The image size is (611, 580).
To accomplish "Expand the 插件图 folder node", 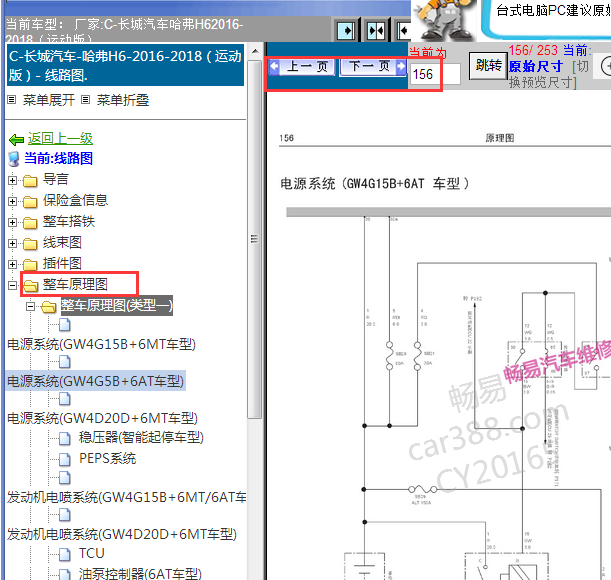I will (x=12, y=264).
